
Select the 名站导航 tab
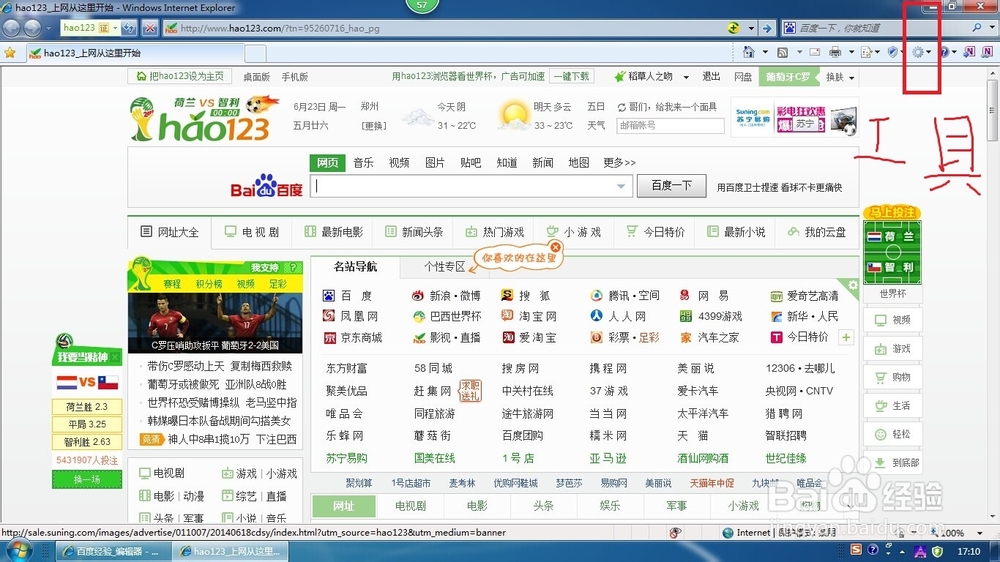point(355,267)
